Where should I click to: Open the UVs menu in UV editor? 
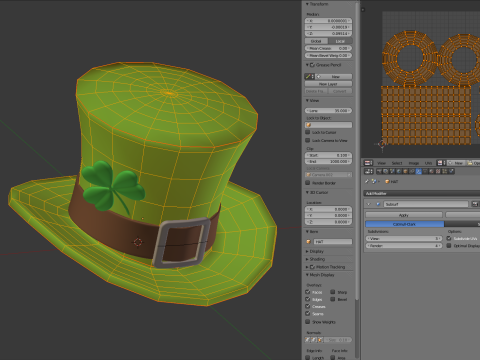click(x=428, y=163)
